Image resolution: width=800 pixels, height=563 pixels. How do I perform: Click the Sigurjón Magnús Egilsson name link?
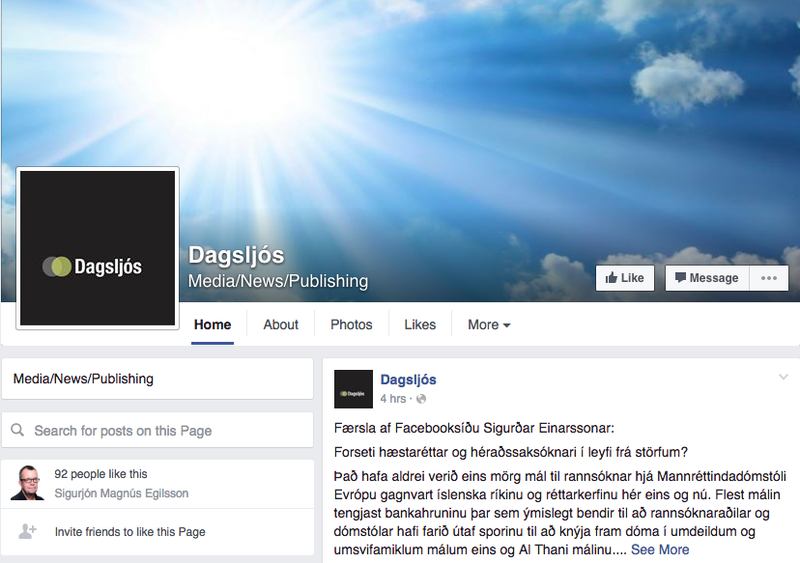[121, 493]
